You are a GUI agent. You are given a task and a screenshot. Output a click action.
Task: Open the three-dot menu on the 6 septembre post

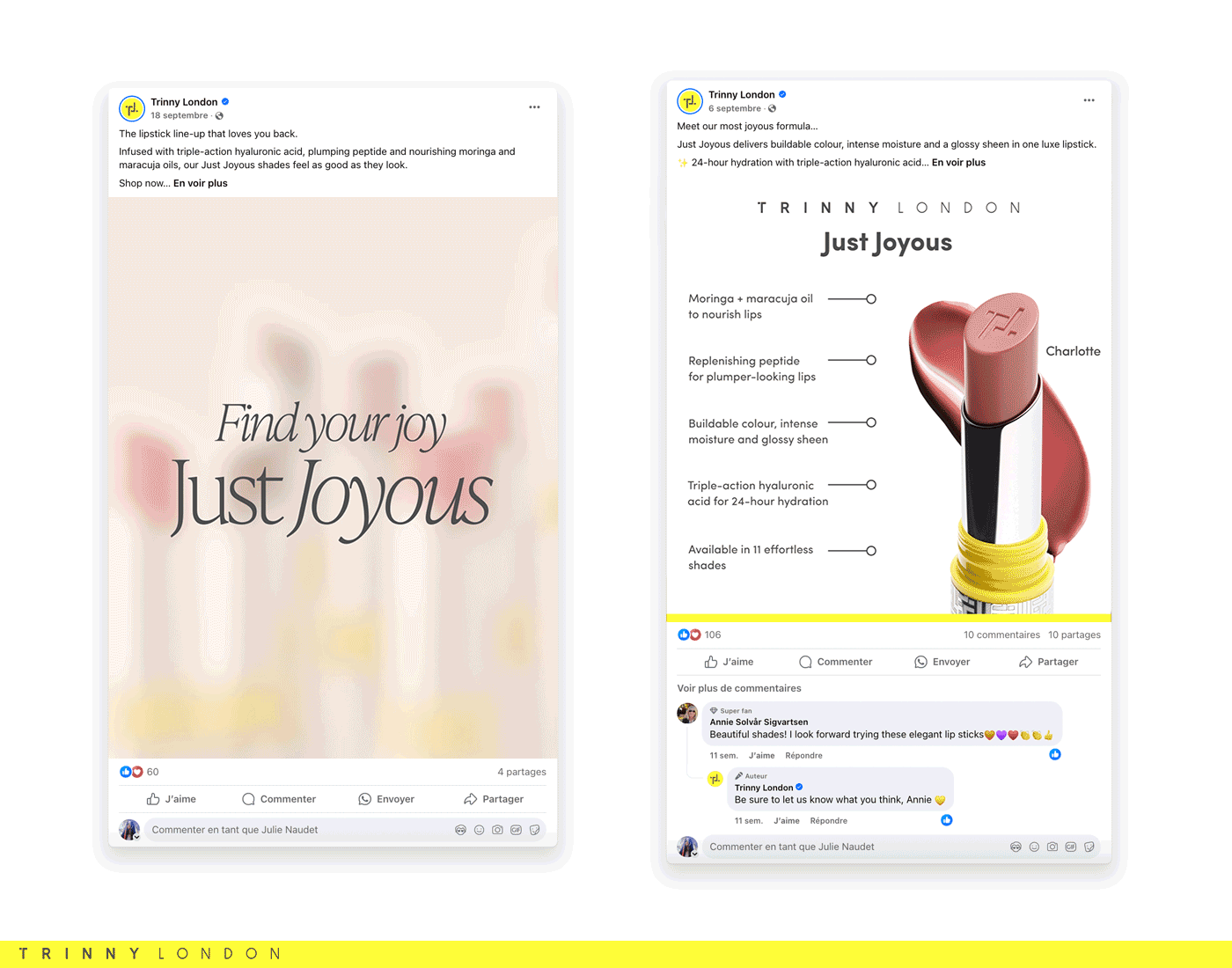click(1089, 100)
